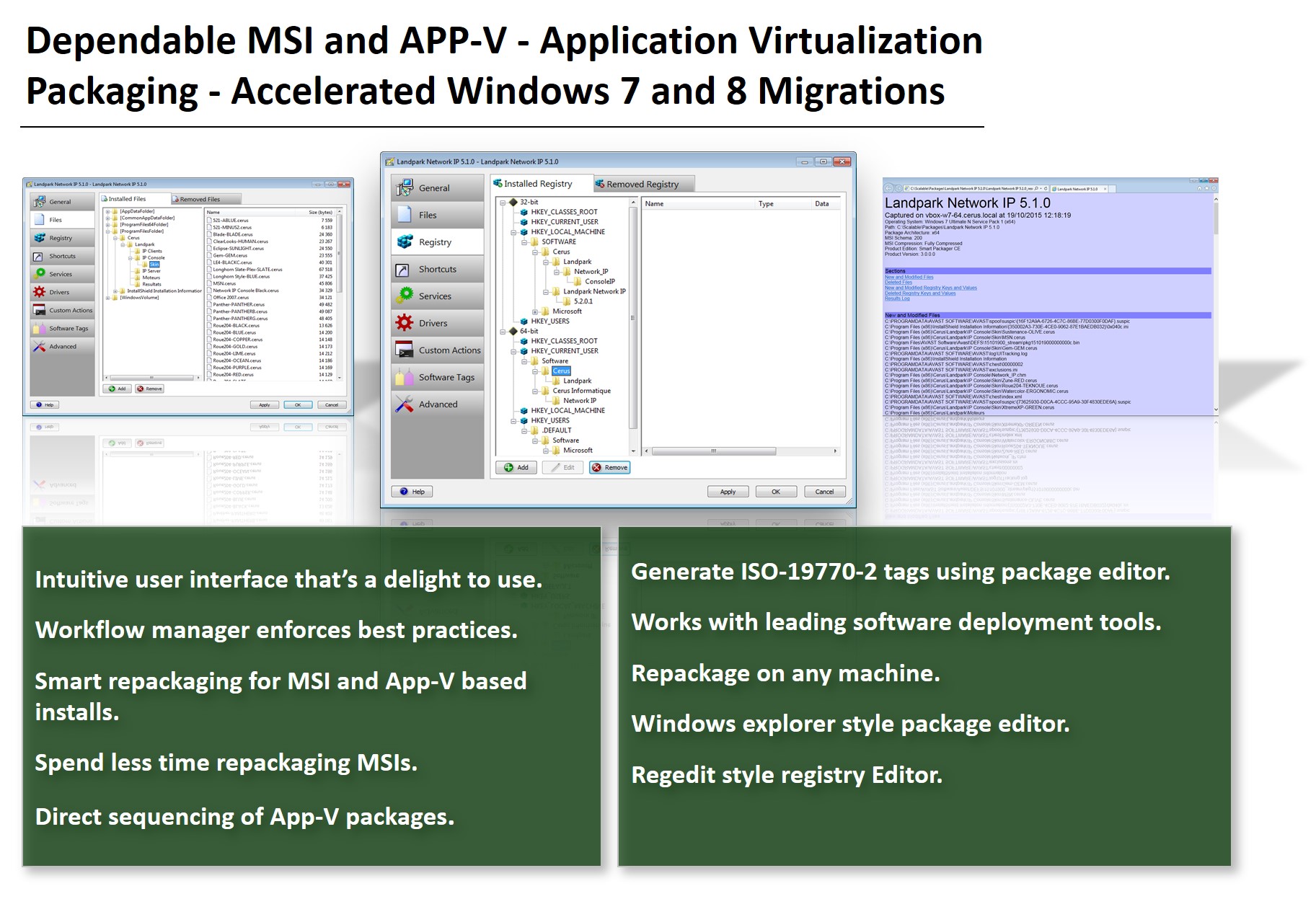
Task: Click Apply in the center Registry window
Action: tap(728, 492)
